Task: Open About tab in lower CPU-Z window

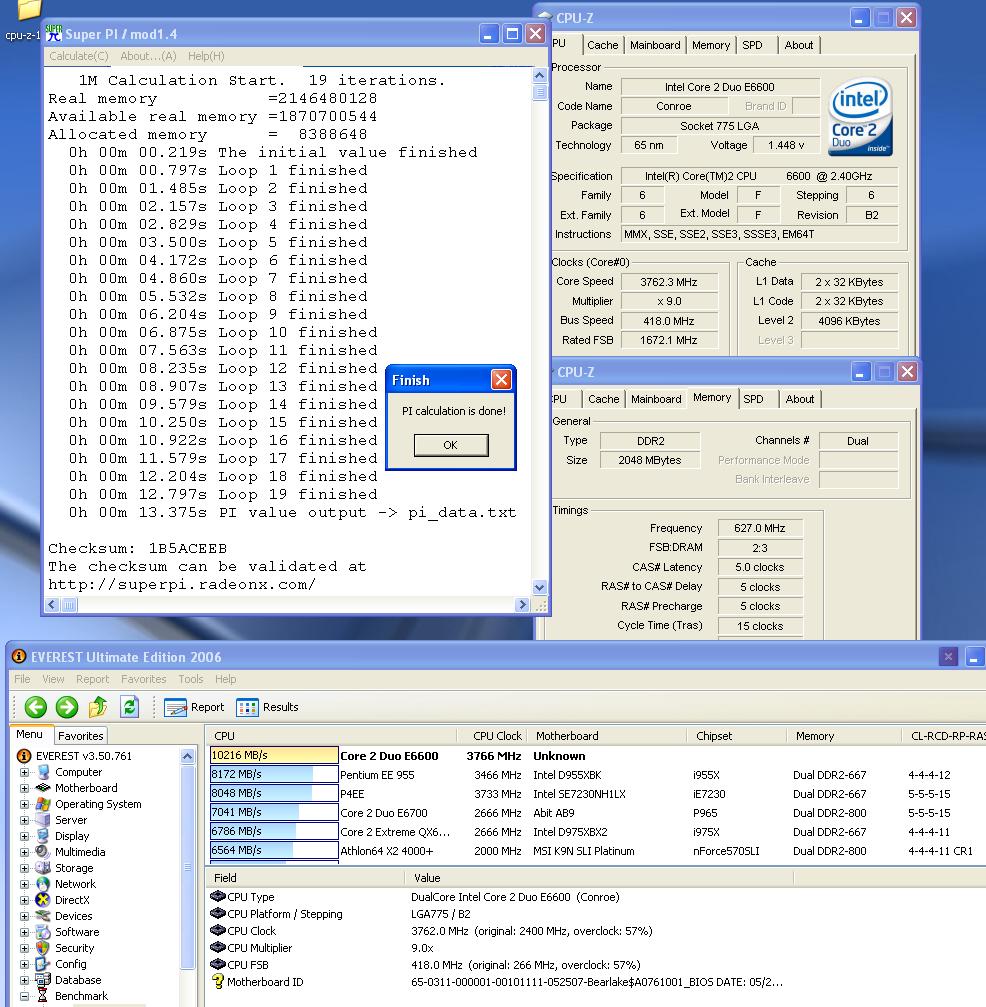Action: (x=800, y=399)
